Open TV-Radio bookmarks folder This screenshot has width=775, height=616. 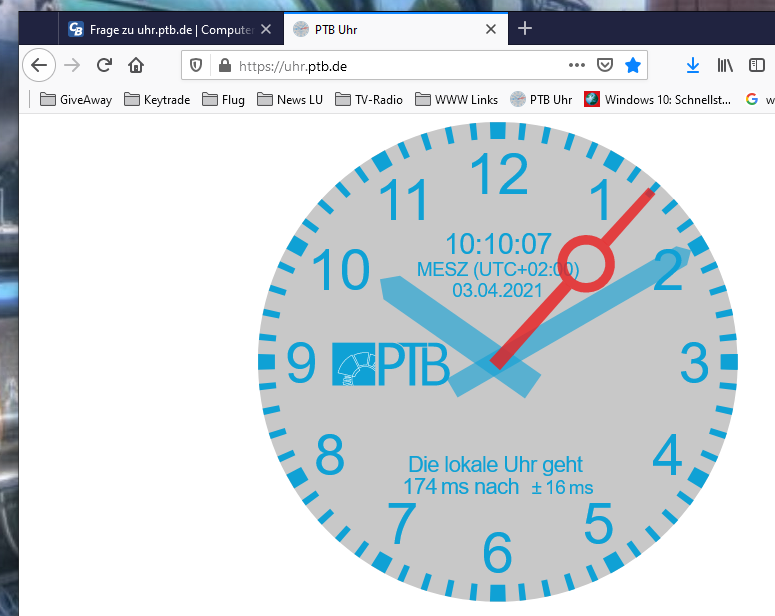point(369,100)
